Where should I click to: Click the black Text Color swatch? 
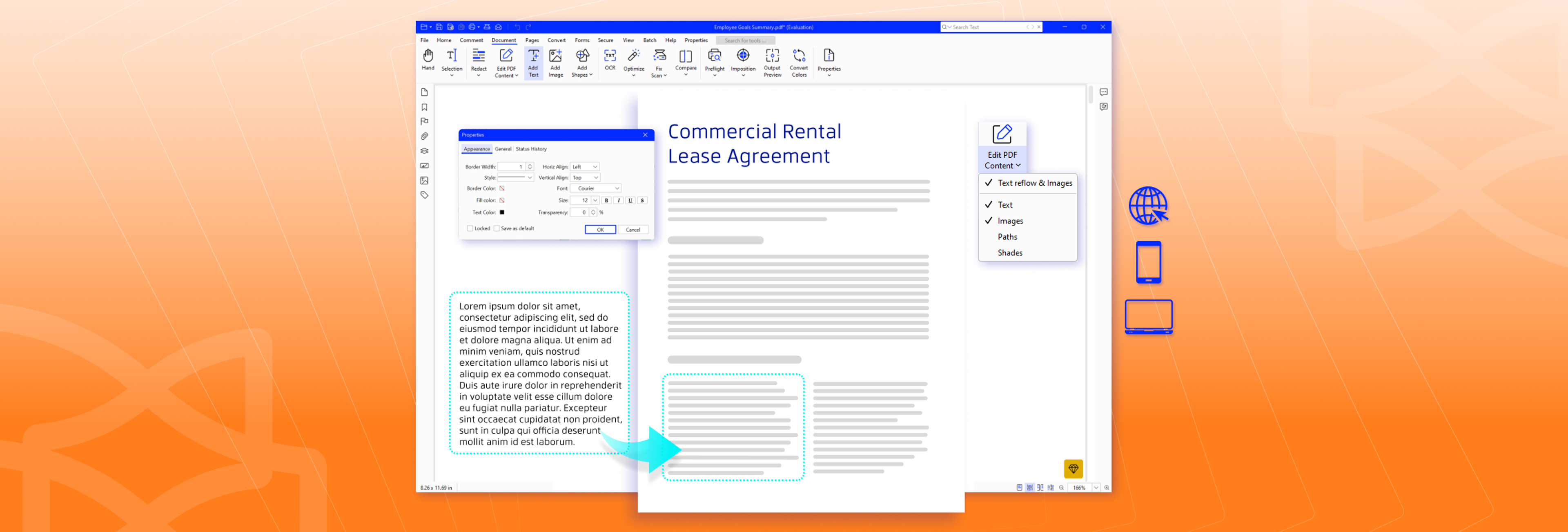pos(501,212)
